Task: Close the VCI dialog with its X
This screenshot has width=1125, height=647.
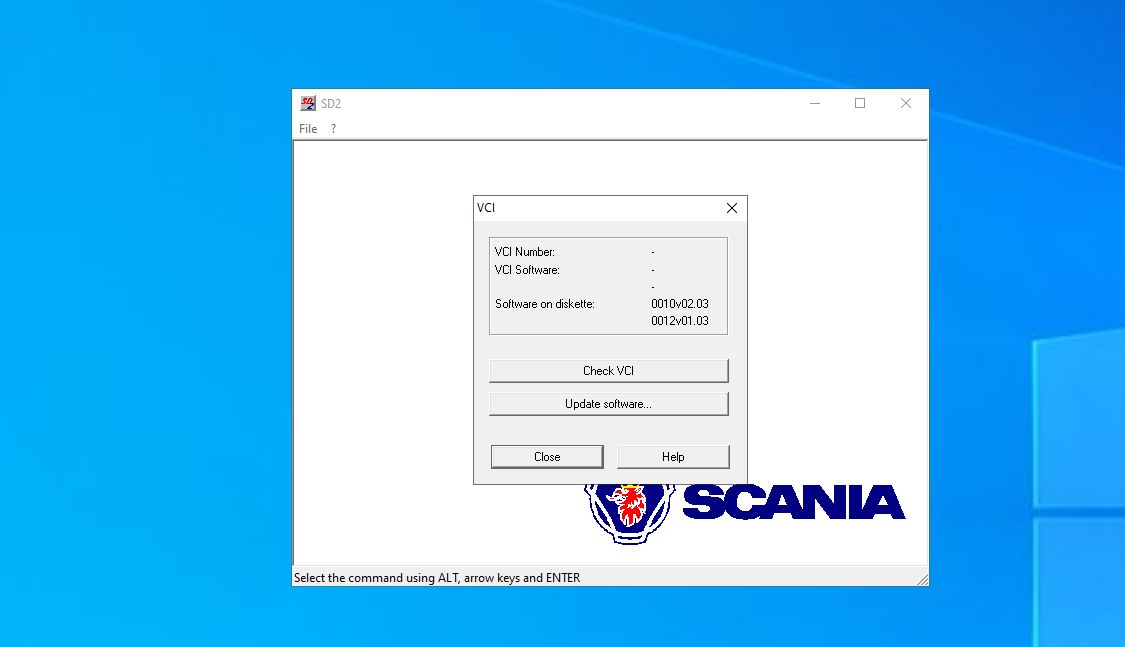Action: coord(731,207)
